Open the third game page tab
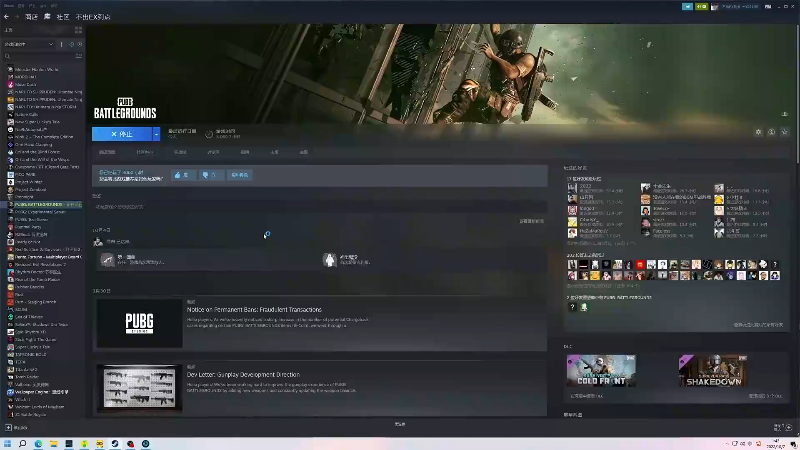800x450 pixels. (180, 152)
